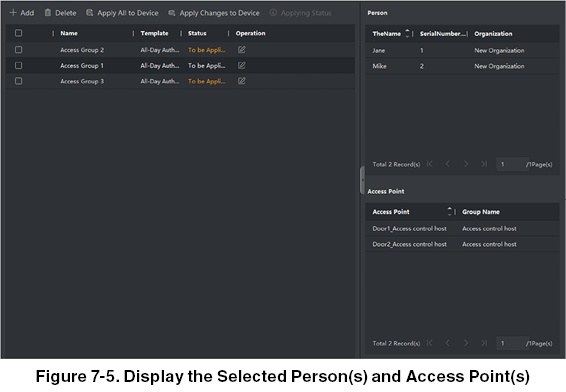Go to first page in Person panel

(x=430, y=164)
